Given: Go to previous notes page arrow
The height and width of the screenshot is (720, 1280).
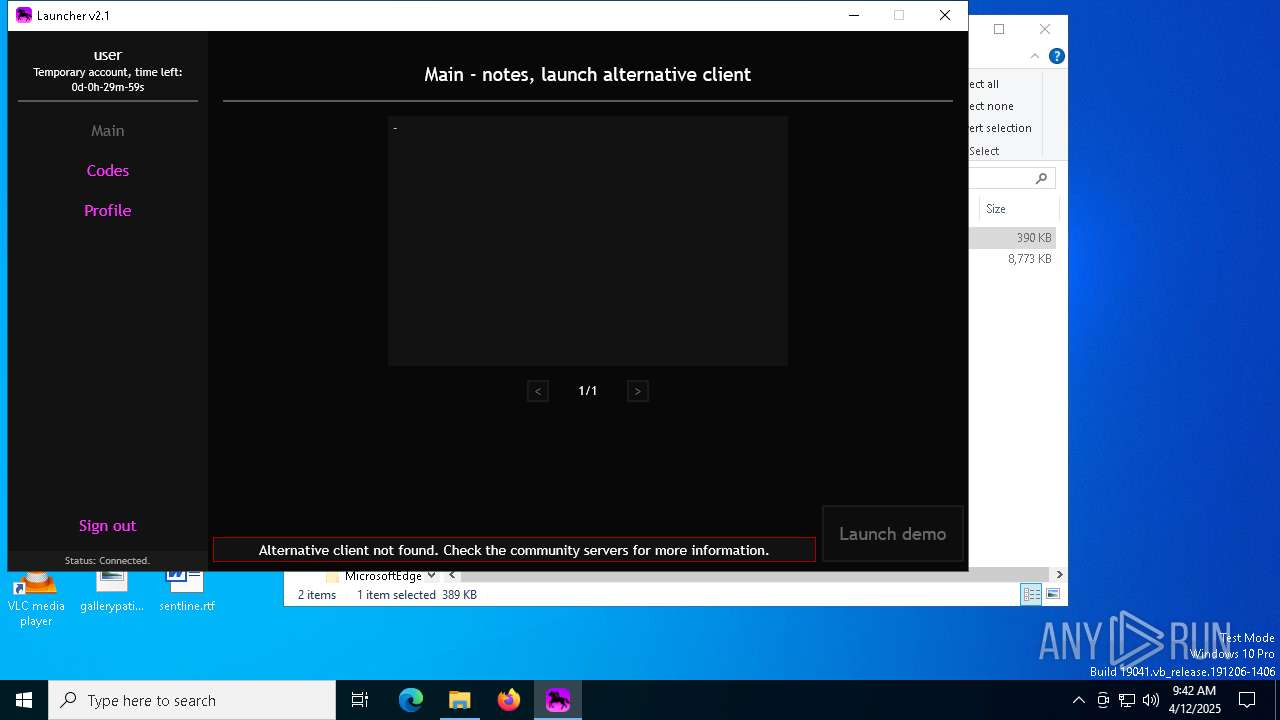Looking at the screenshot, I should (538, 391).
